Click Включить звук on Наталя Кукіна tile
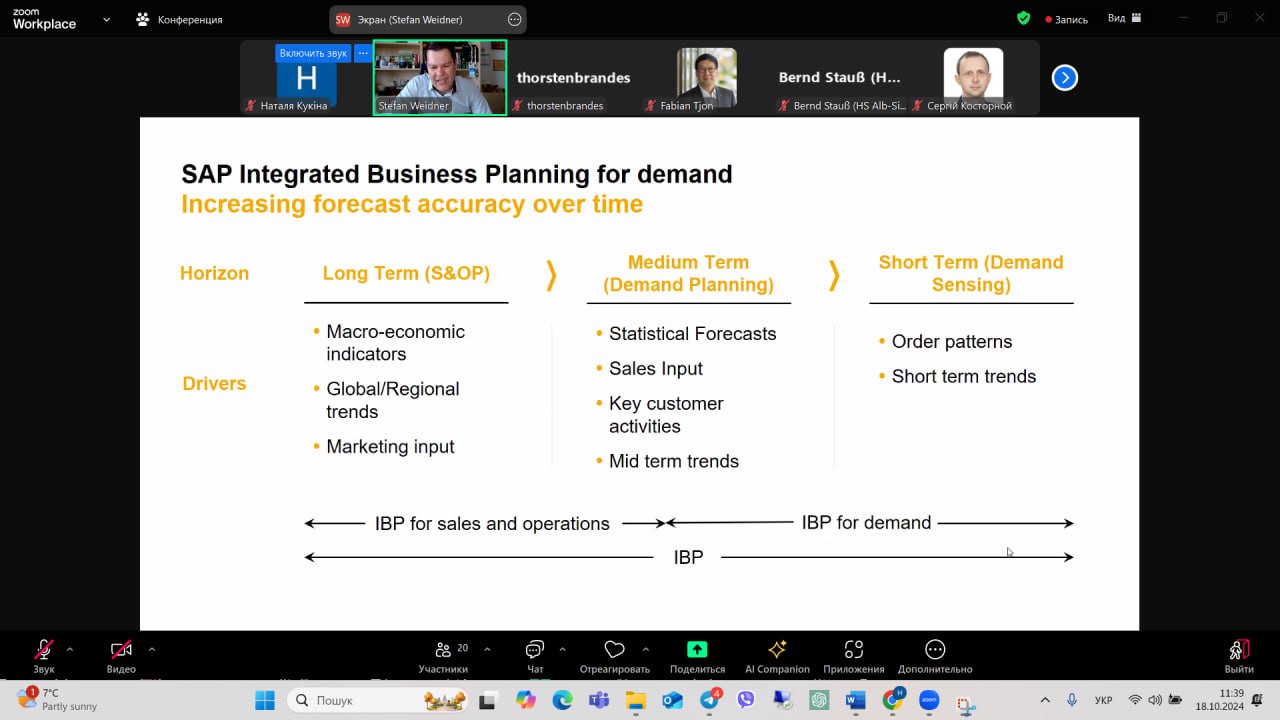The width and height of the screenshot is (1280, 720). pos(313,53)
